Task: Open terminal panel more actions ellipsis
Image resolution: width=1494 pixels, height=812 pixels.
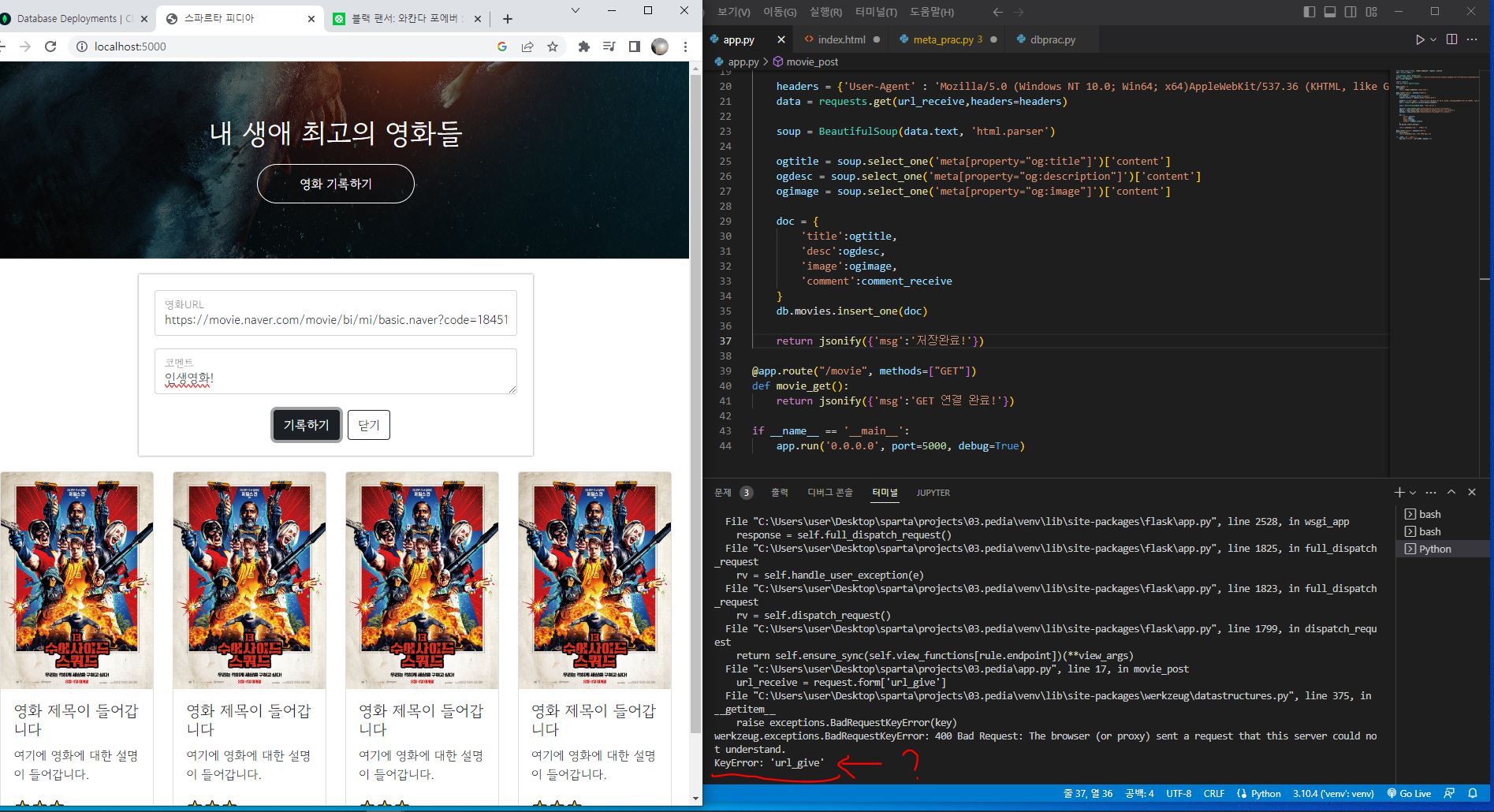Action: pyautogui.click(x=1431, y=492)
